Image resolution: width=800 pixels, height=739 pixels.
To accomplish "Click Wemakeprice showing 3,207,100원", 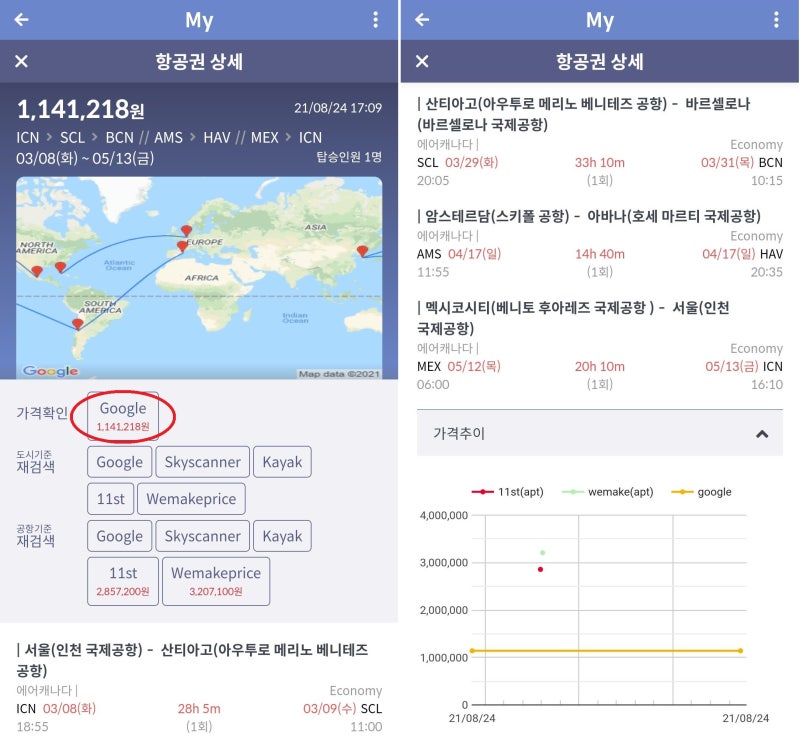I will point(216,581).
